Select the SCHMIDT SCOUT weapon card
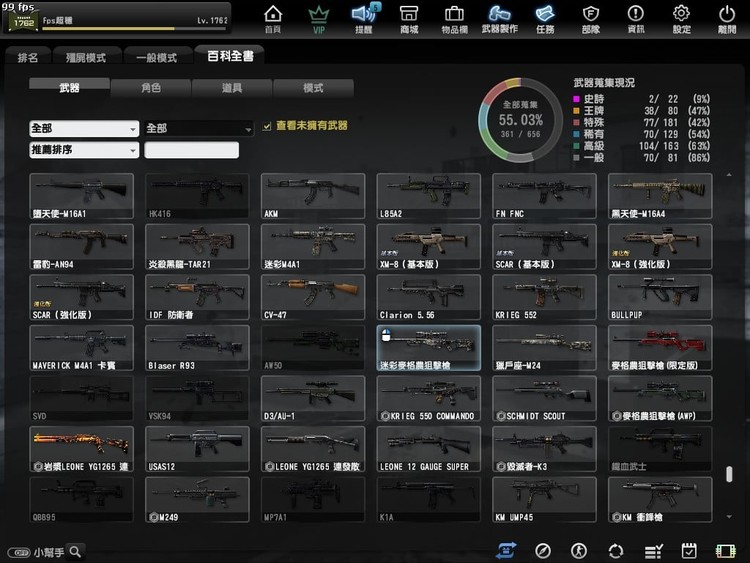Image resolution: width=750 pixels, height=563 pixels. point(544,398)
